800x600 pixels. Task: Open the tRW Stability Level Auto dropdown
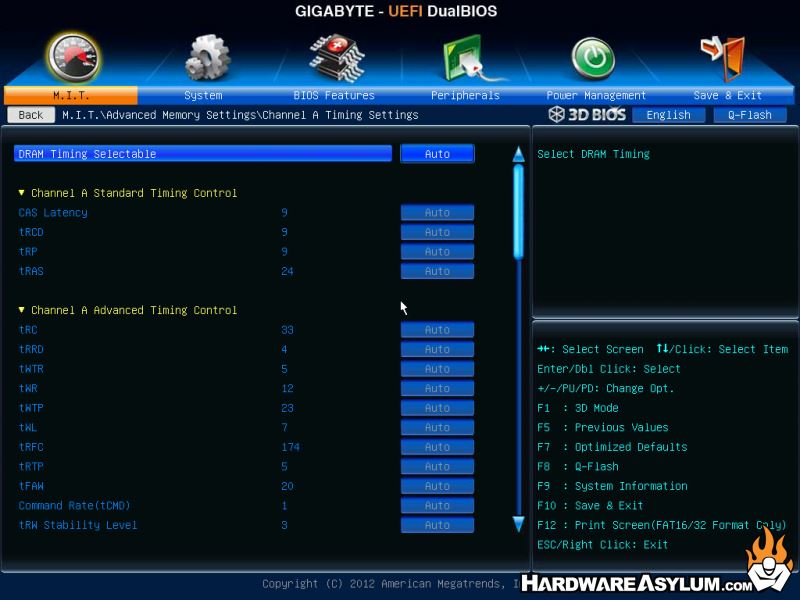(x=437, y=525)
